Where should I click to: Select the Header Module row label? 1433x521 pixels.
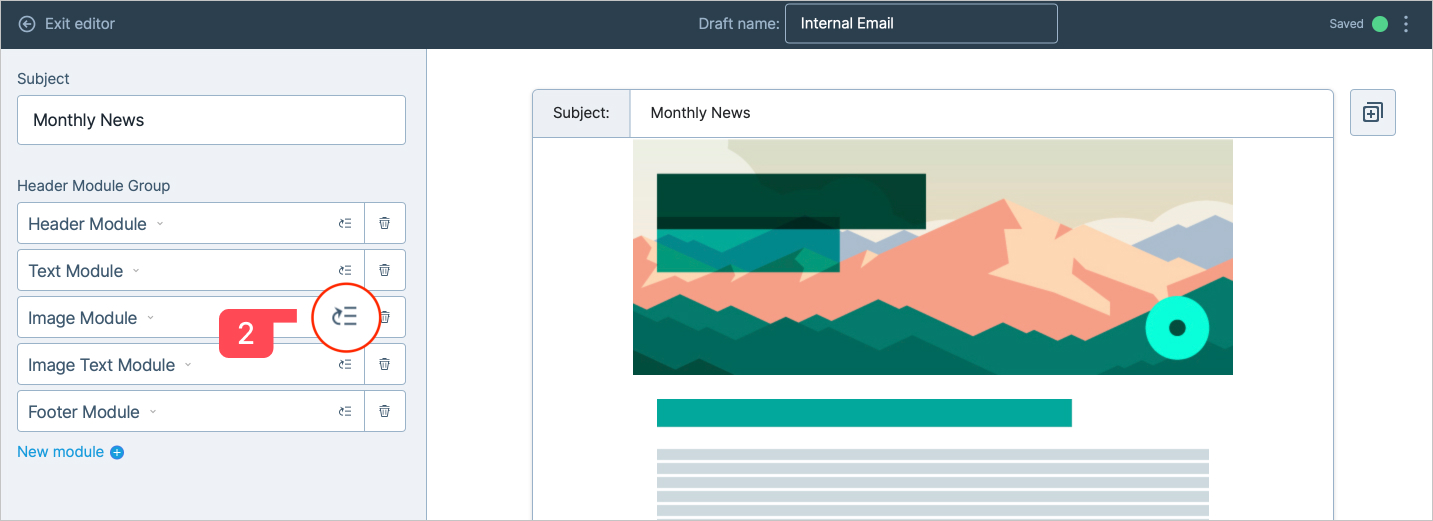click(x=87, y=224)
